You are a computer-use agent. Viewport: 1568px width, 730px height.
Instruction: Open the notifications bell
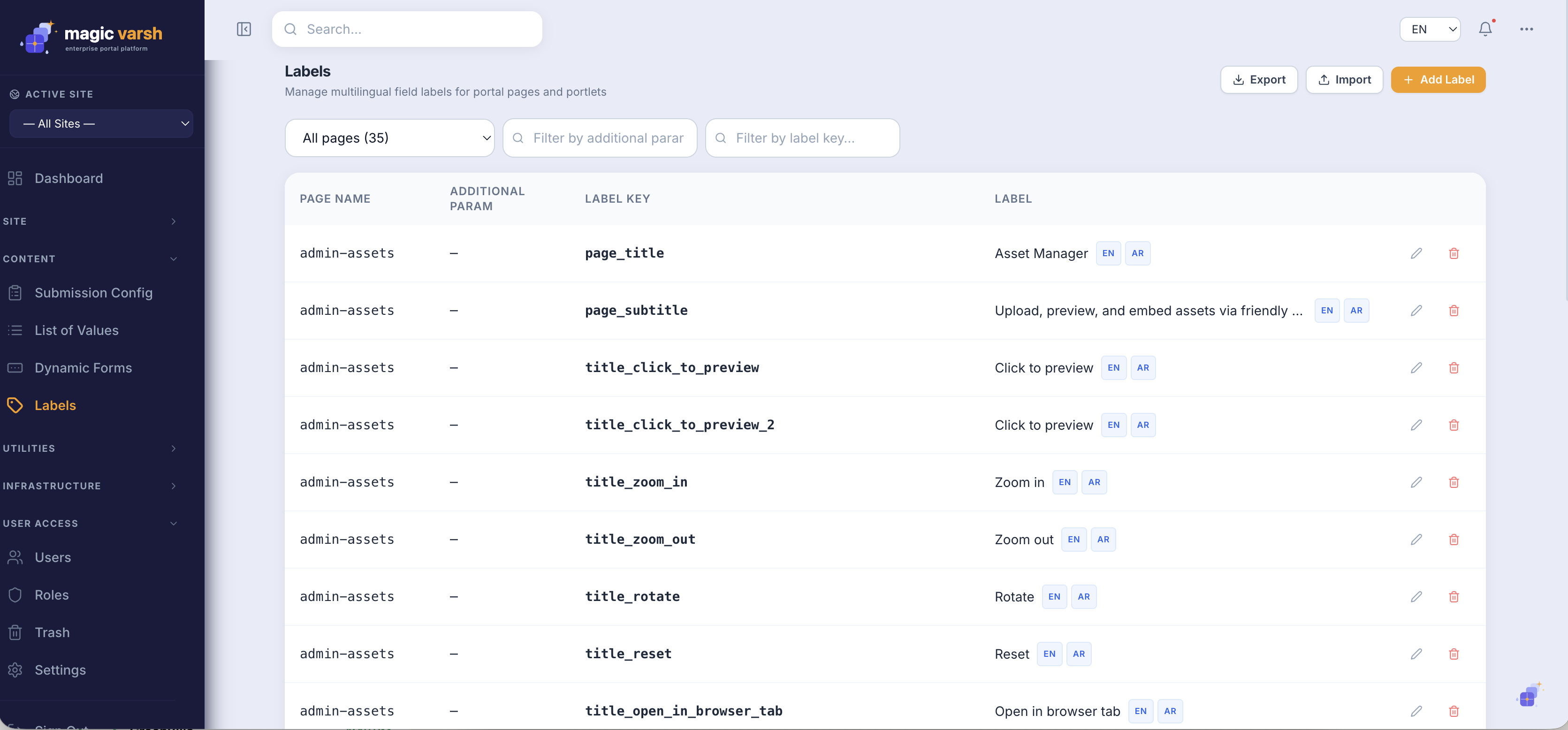click(1485, 29)
